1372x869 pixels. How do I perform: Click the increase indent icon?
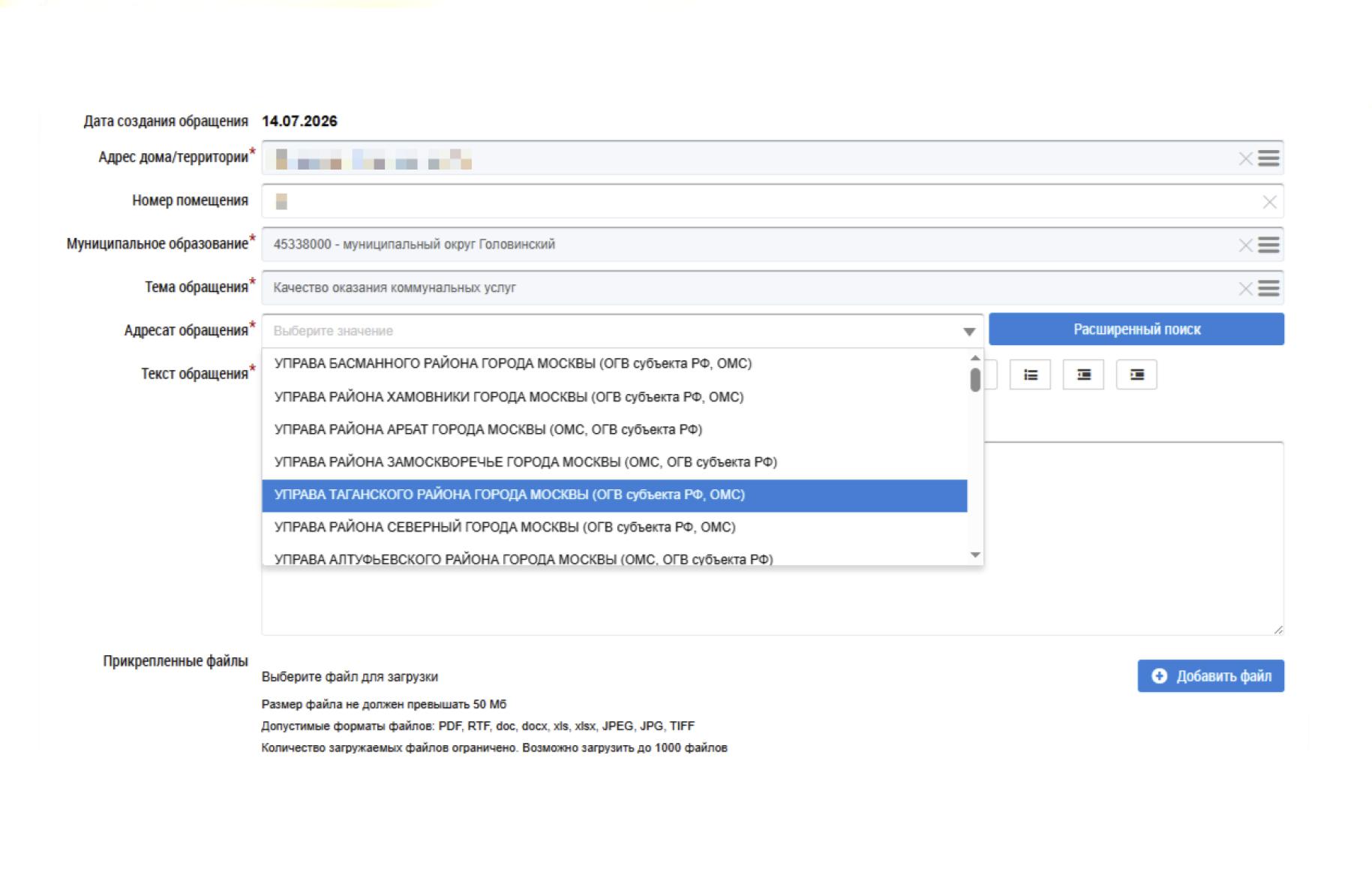tap(1136, 374)
